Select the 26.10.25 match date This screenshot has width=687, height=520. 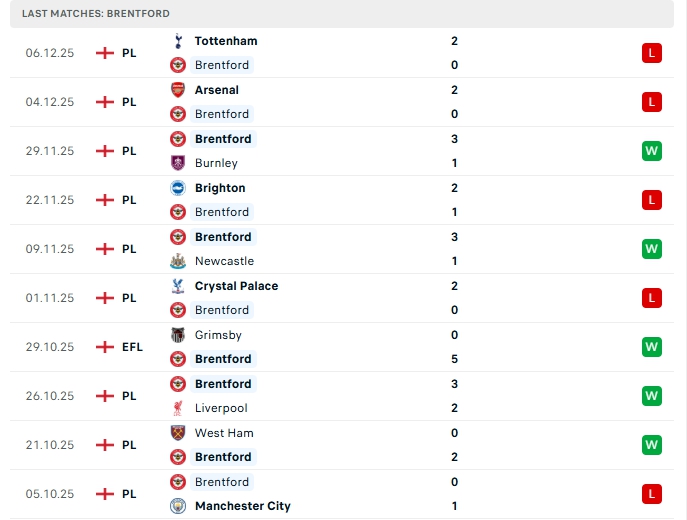tap(50, 396)
